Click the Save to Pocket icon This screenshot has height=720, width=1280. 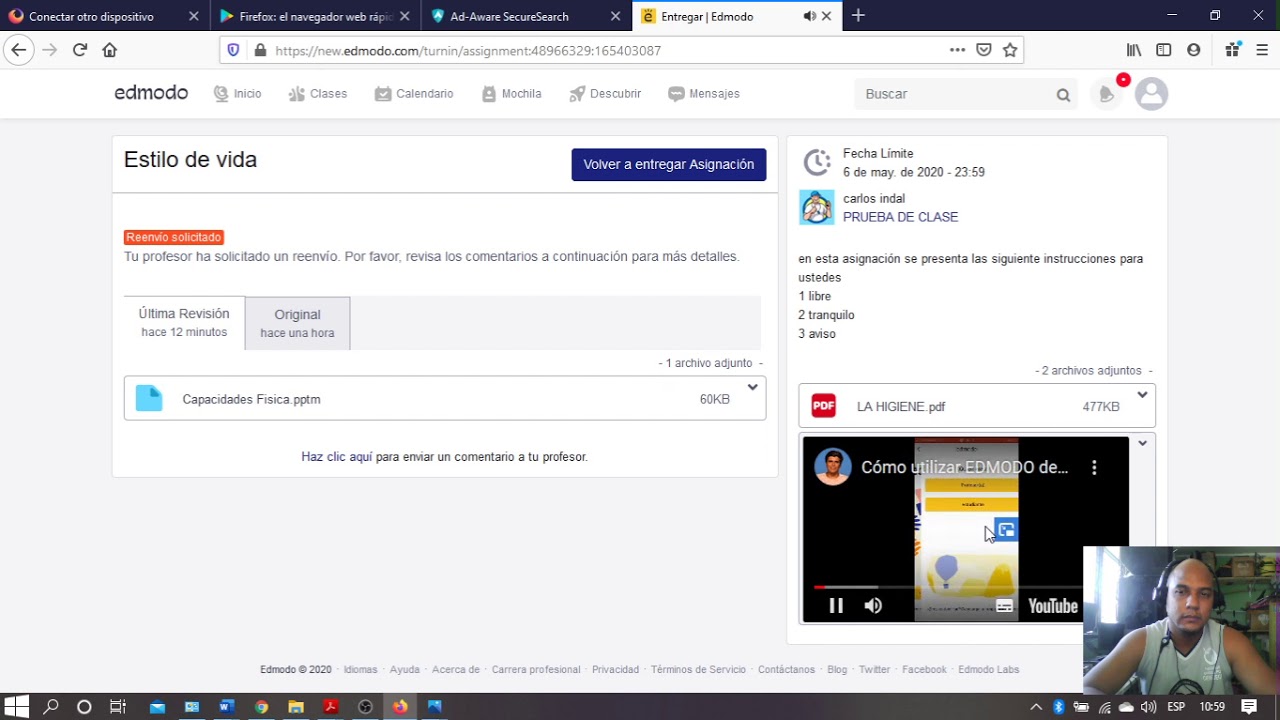[984, 50]
